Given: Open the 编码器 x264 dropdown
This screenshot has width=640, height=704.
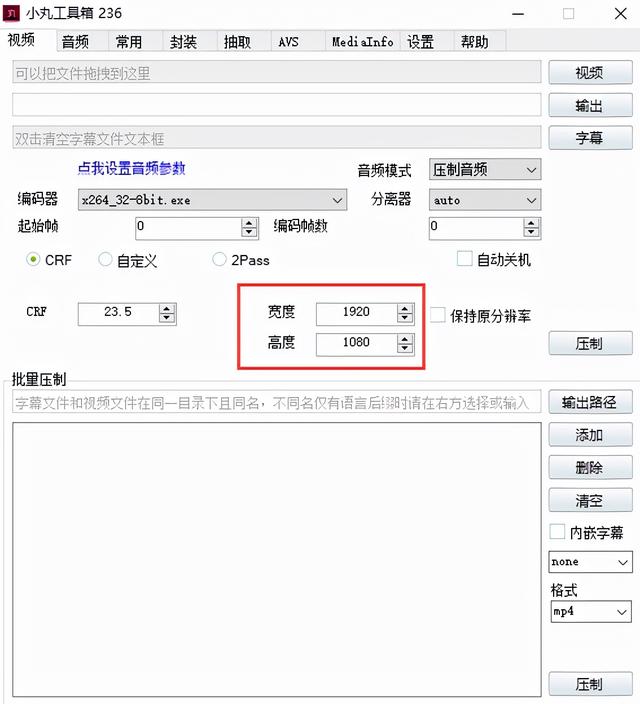Looking at the screenshot, I should click(x=212, y=200).
